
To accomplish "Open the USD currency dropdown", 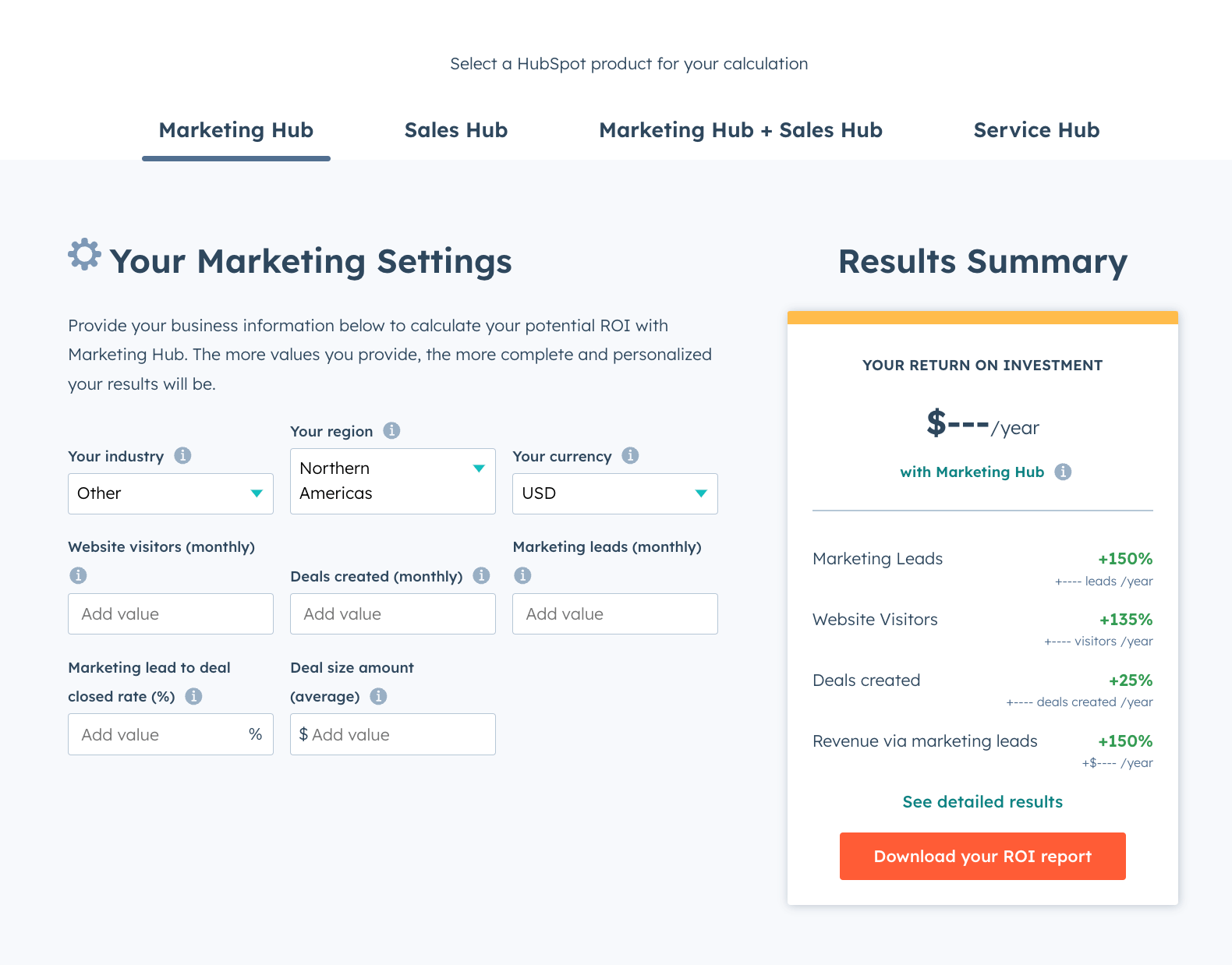I will (x=614, y=493).
